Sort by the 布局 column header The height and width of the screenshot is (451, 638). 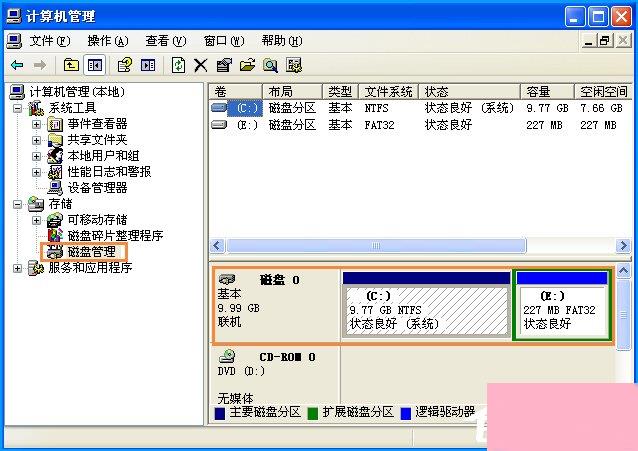pos(293,92)
